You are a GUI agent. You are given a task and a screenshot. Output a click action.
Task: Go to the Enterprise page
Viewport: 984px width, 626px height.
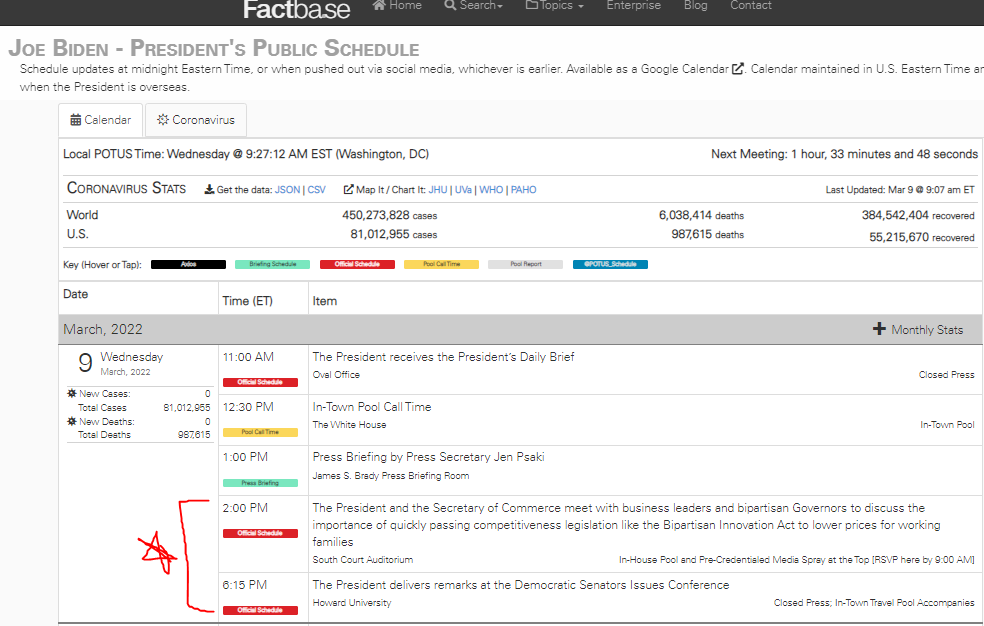(633, 6)
